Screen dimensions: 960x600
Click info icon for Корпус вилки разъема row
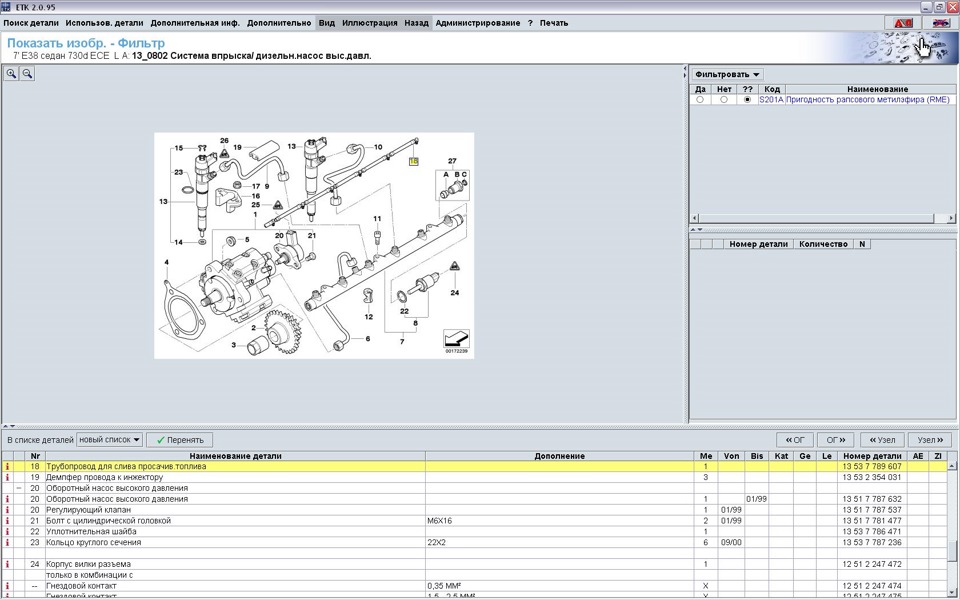(8, 564)
